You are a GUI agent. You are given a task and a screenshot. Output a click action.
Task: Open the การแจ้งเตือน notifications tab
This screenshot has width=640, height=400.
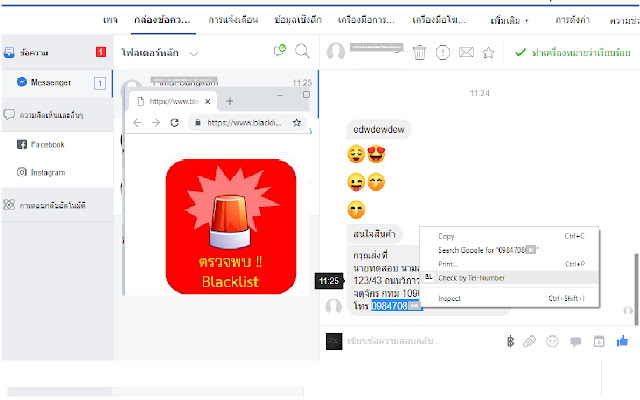pos(233,20)
